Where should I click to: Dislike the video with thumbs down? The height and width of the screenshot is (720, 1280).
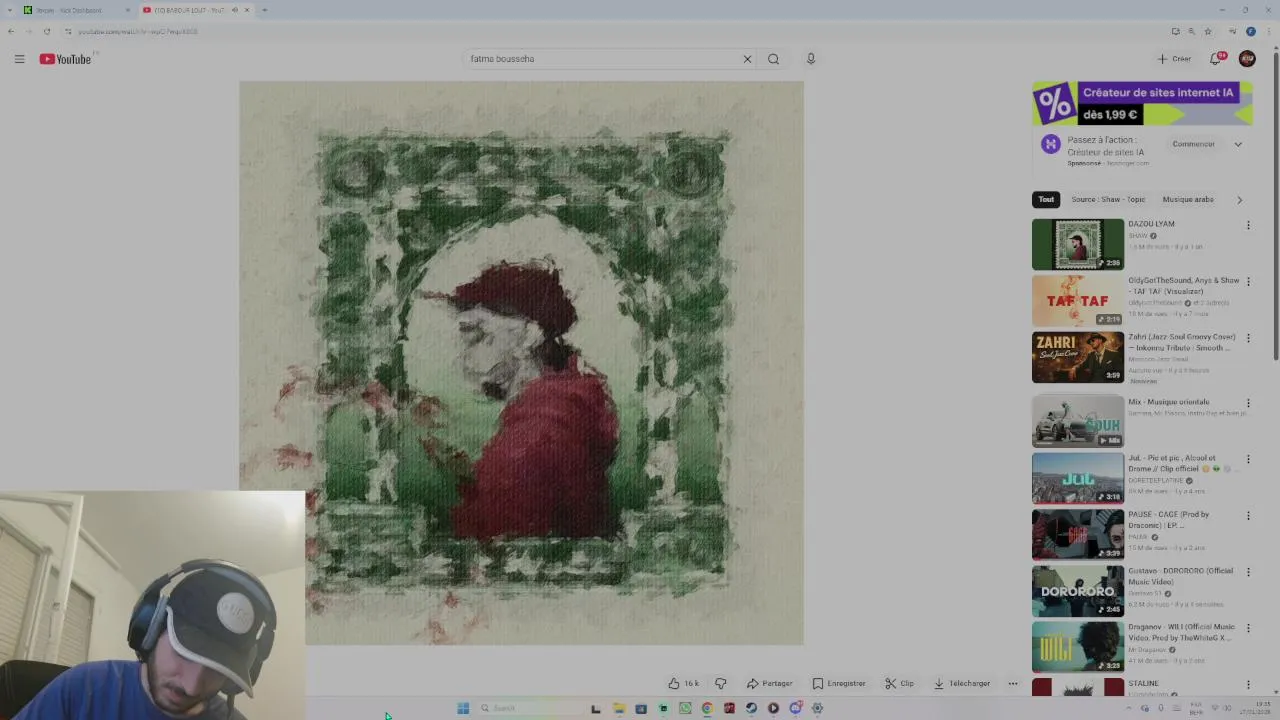click(720, 684)
